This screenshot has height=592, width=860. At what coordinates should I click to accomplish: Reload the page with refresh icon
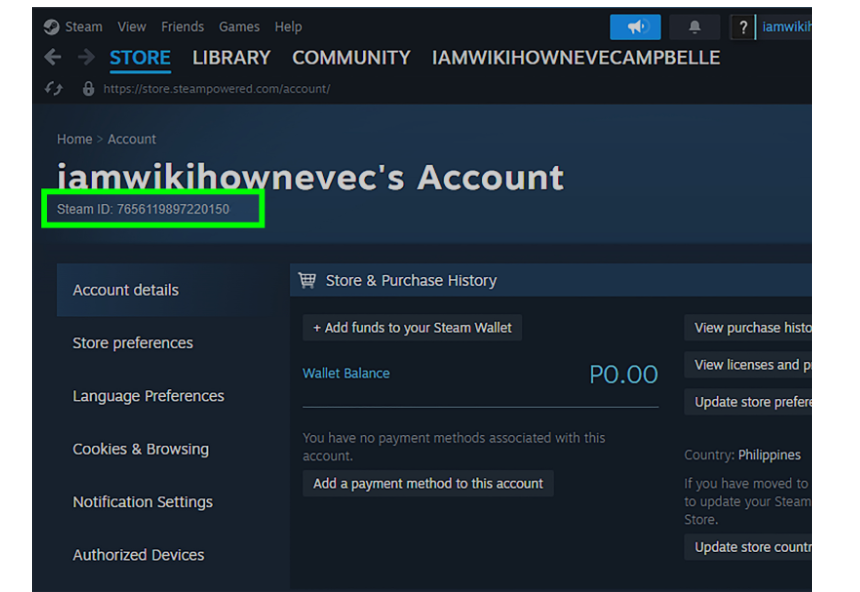54,89
